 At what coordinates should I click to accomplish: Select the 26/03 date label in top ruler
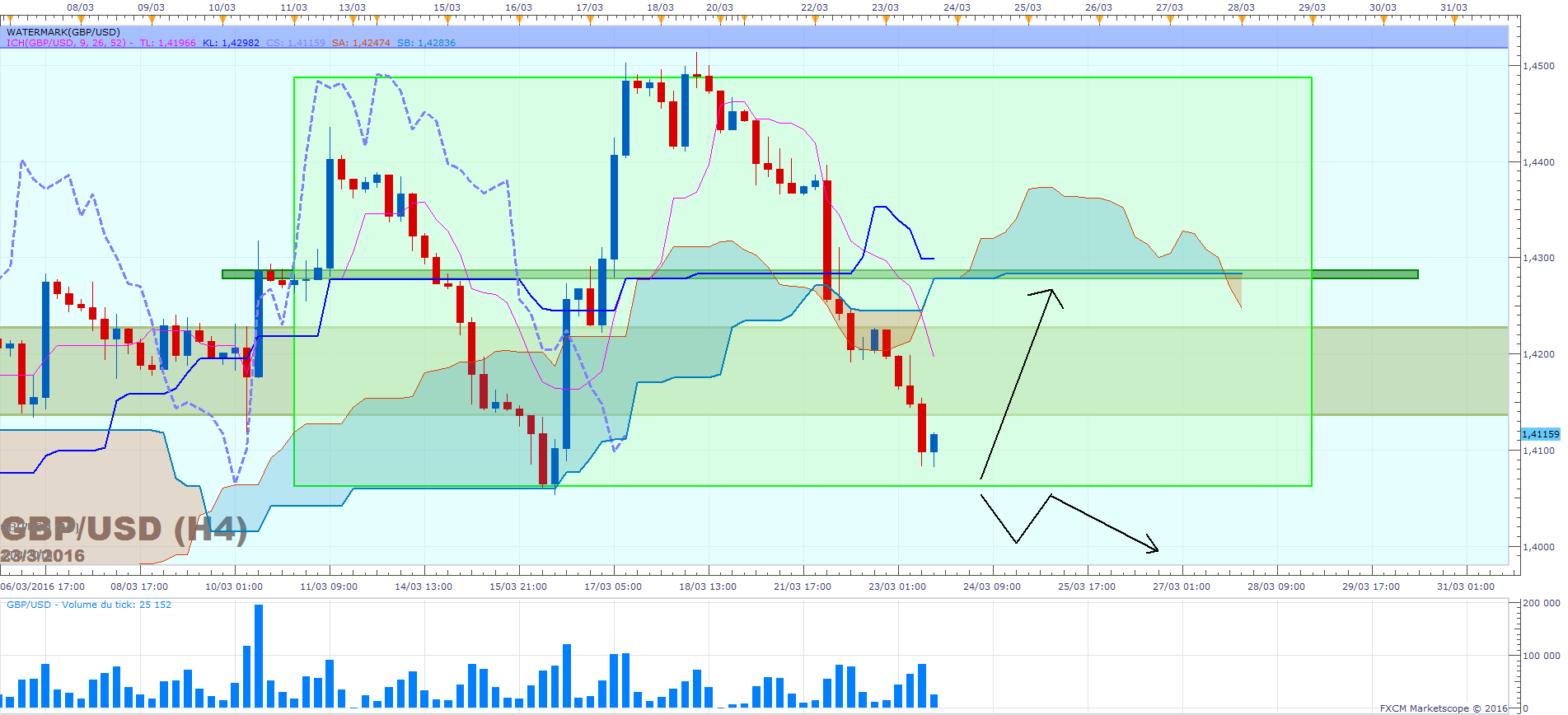1098,7
